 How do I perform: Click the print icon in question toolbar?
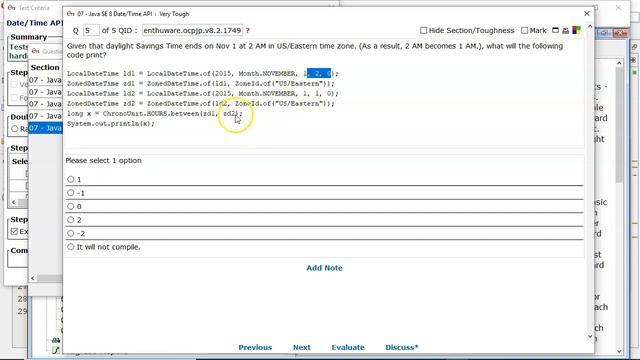tap(565, 30)
